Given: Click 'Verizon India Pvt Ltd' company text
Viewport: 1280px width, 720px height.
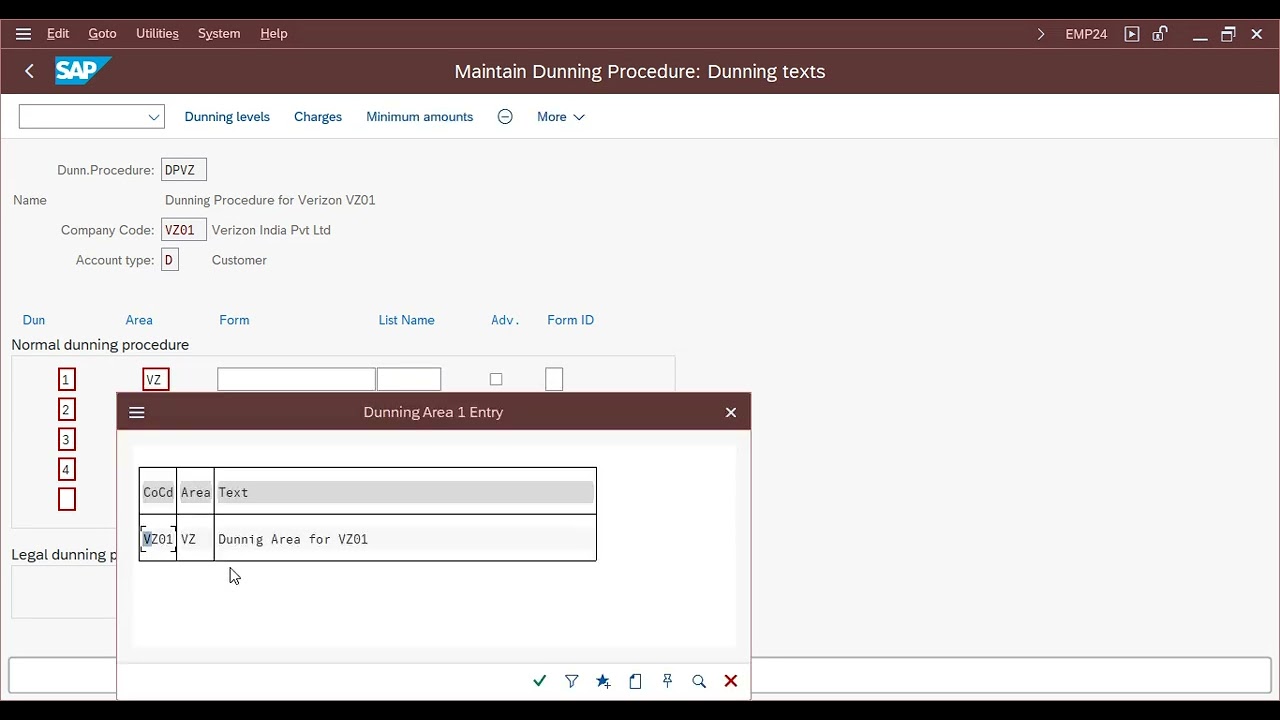Looking at the screenshot, I should [x=271, y=230].
